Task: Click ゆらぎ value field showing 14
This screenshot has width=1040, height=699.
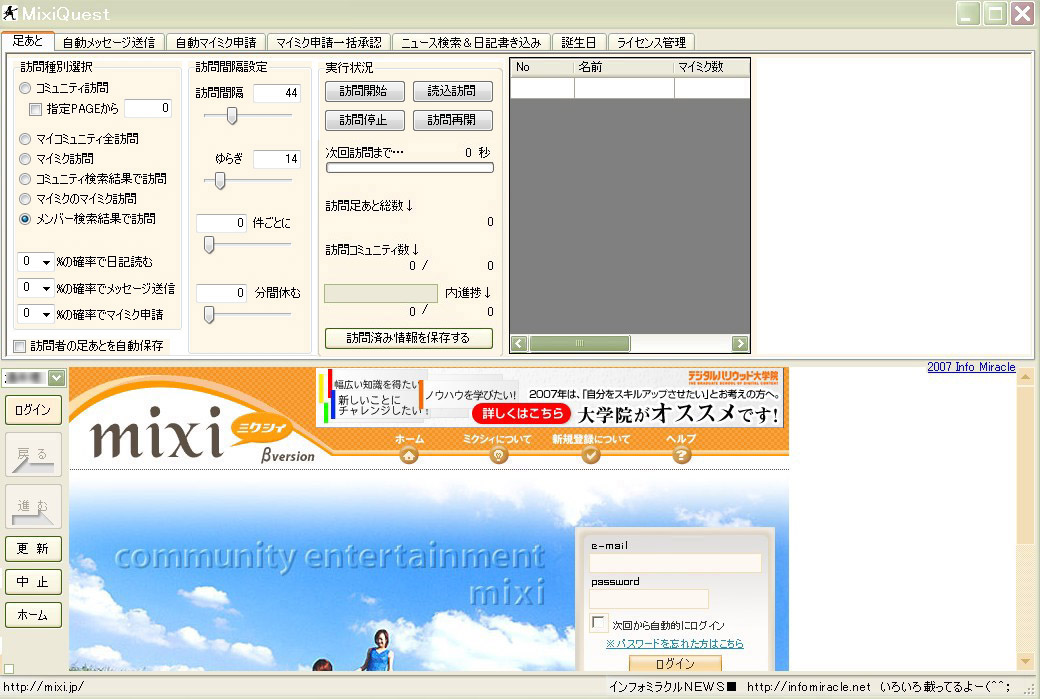Action: (277, 159)
